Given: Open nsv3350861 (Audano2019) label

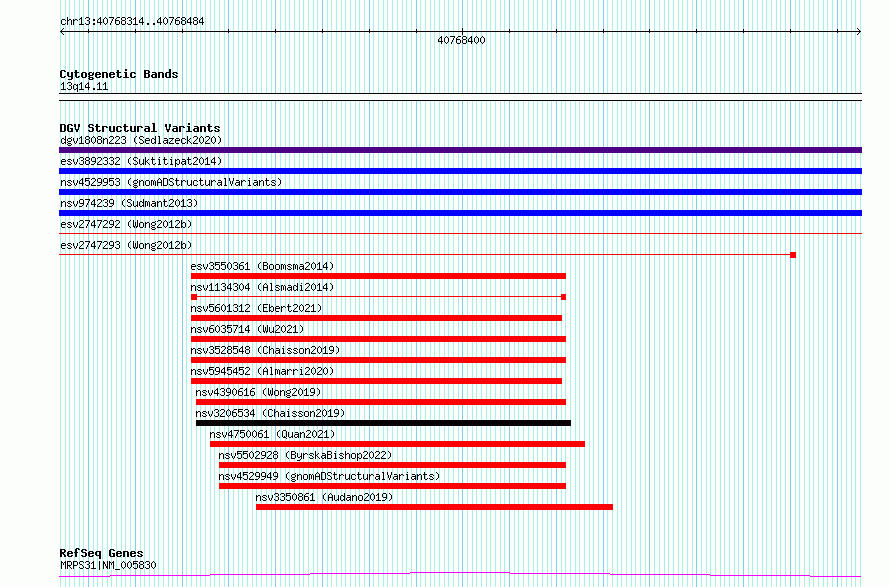Looking at the screenshot, I should pos(324,497).
